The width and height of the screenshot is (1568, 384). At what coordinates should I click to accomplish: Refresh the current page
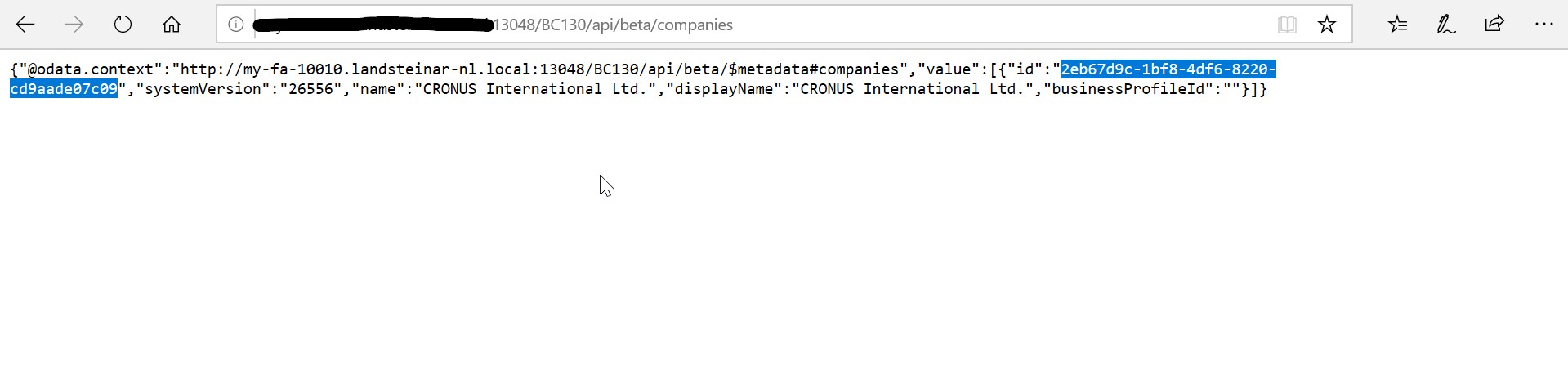[x=123, y=25]
